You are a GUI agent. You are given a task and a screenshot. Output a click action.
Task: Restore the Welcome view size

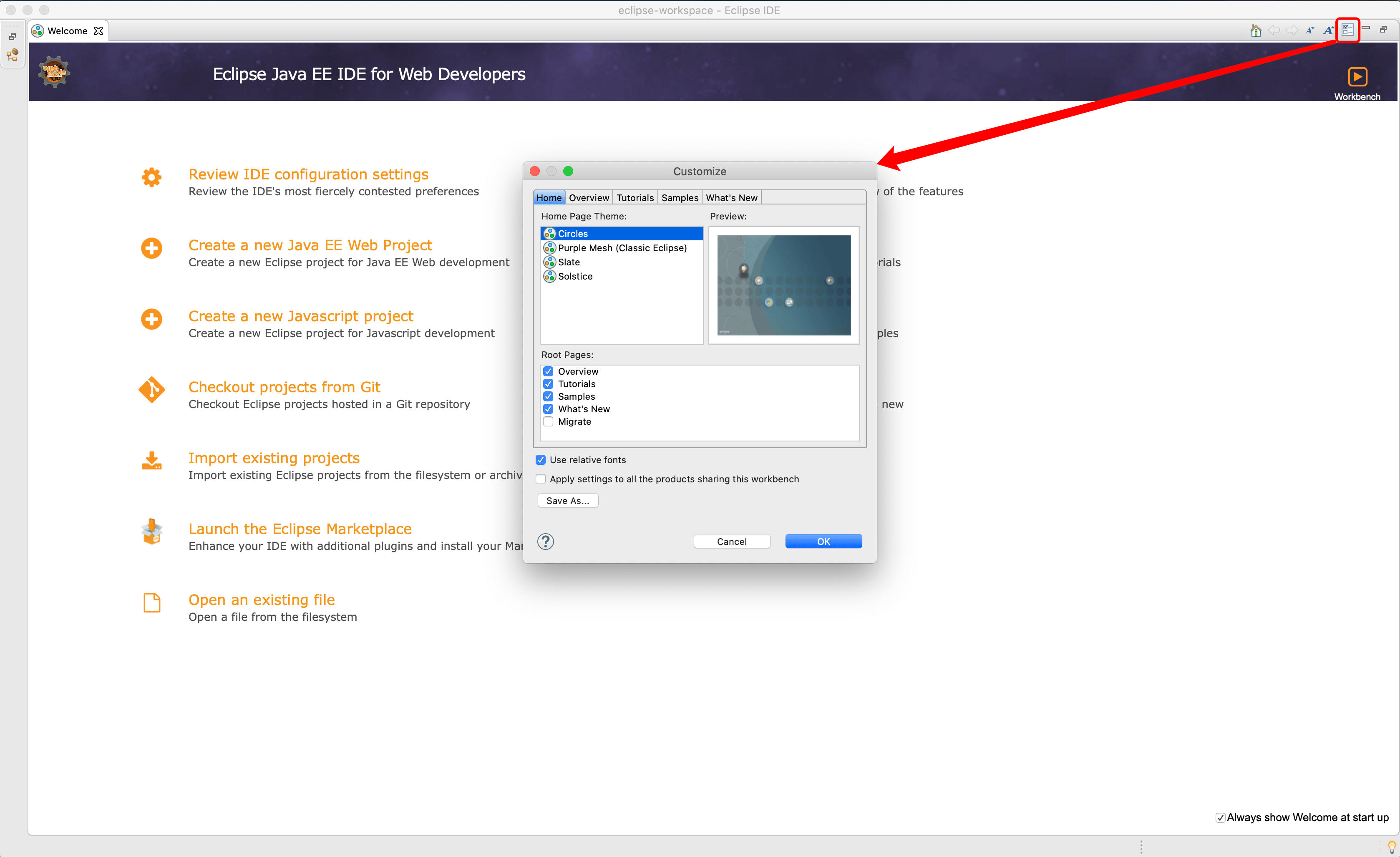[x=1384, y=29]
